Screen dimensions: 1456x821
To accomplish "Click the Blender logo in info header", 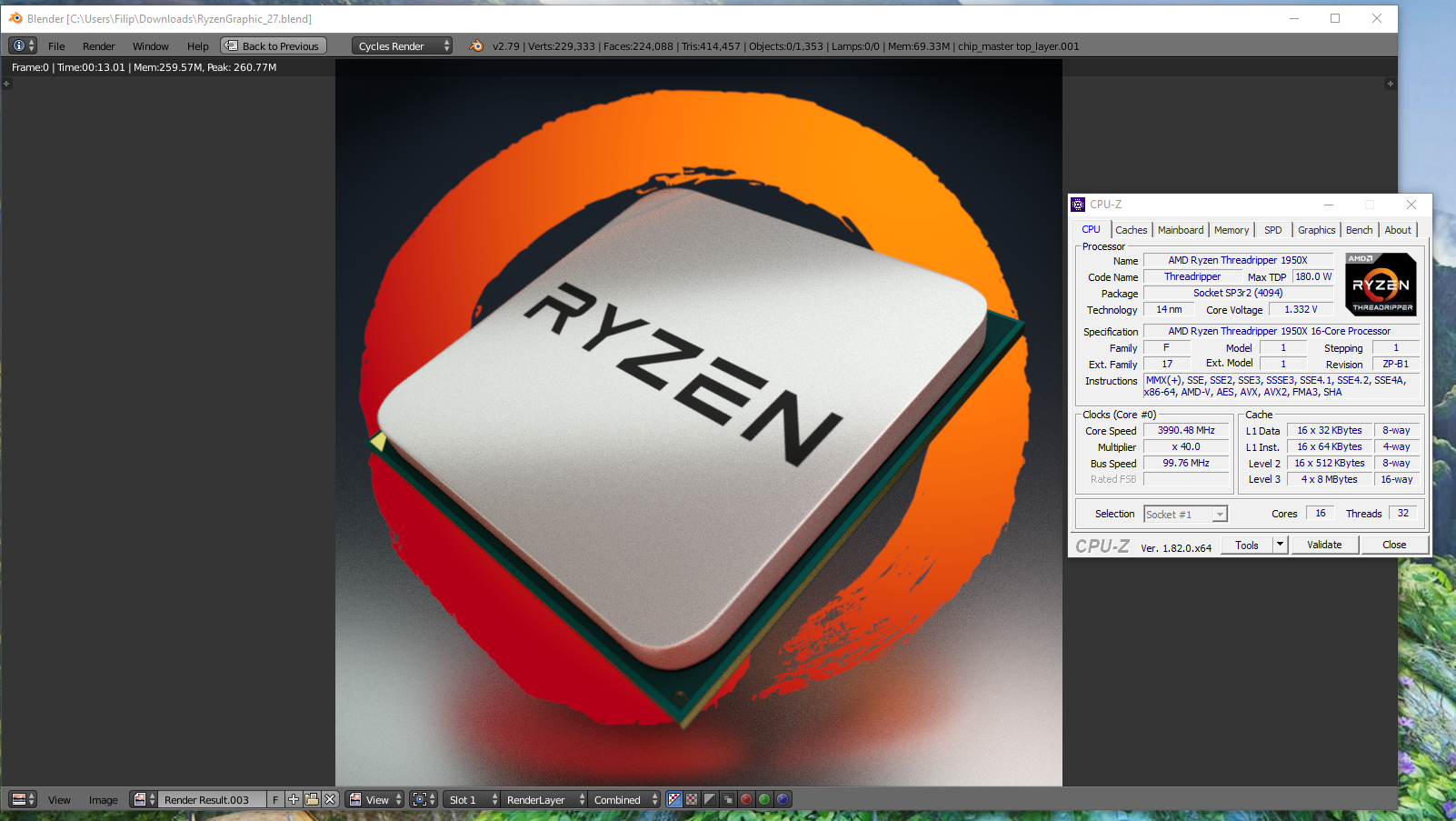I will pyautogui.click(x=476, y=45).
